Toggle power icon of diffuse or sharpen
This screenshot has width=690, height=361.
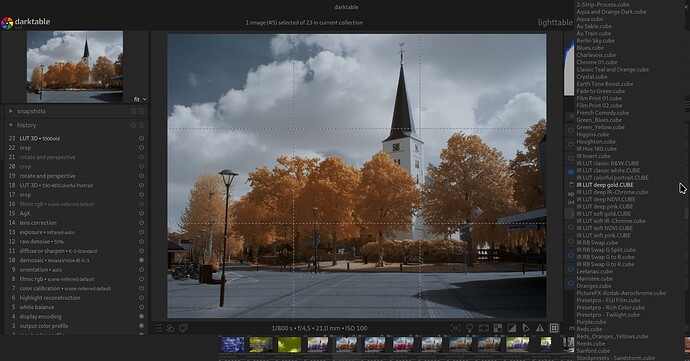141,251
